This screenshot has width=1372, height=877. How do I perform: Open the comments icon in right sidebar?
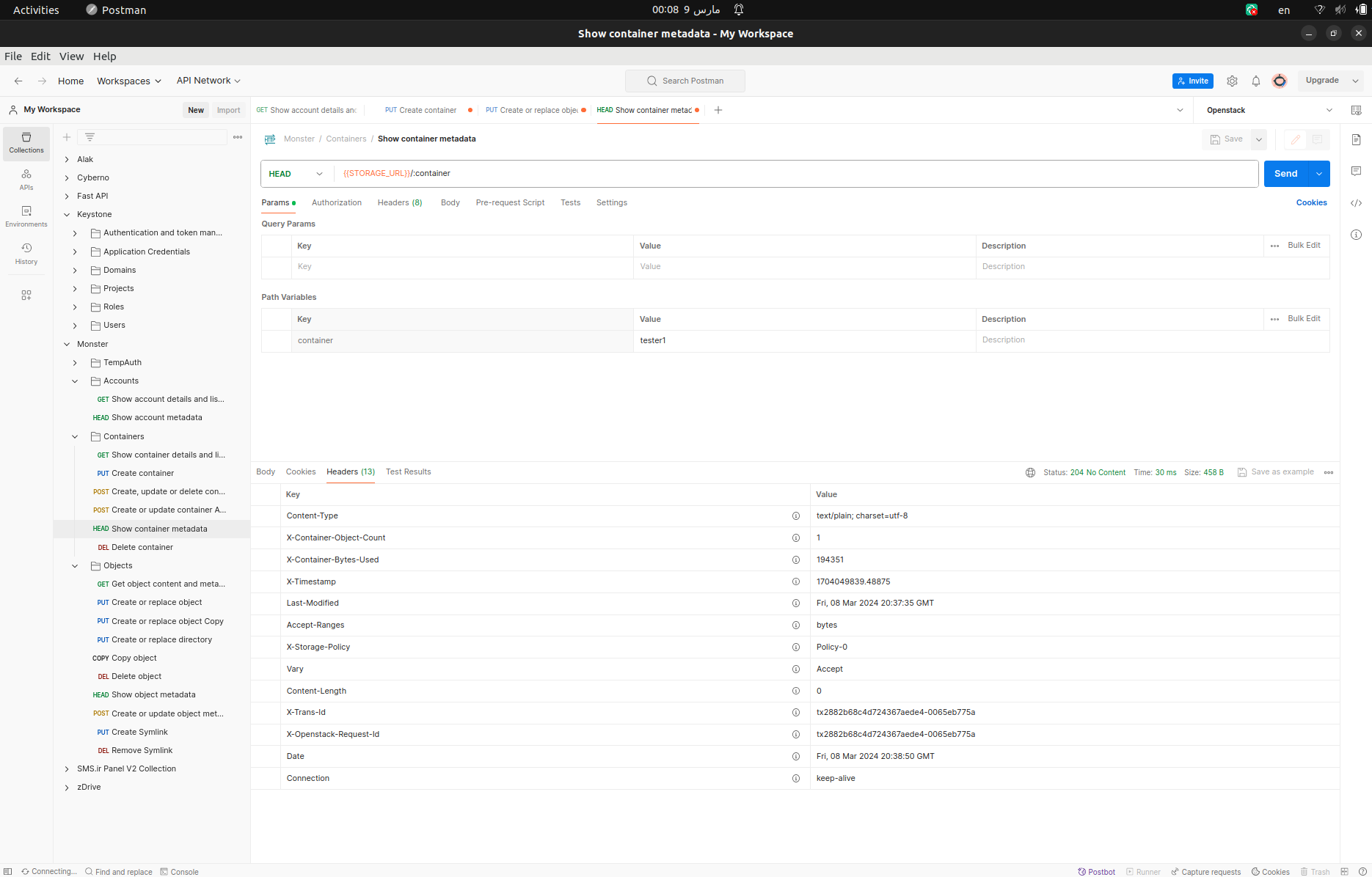pyautogui.click(x=1356, y=171)
